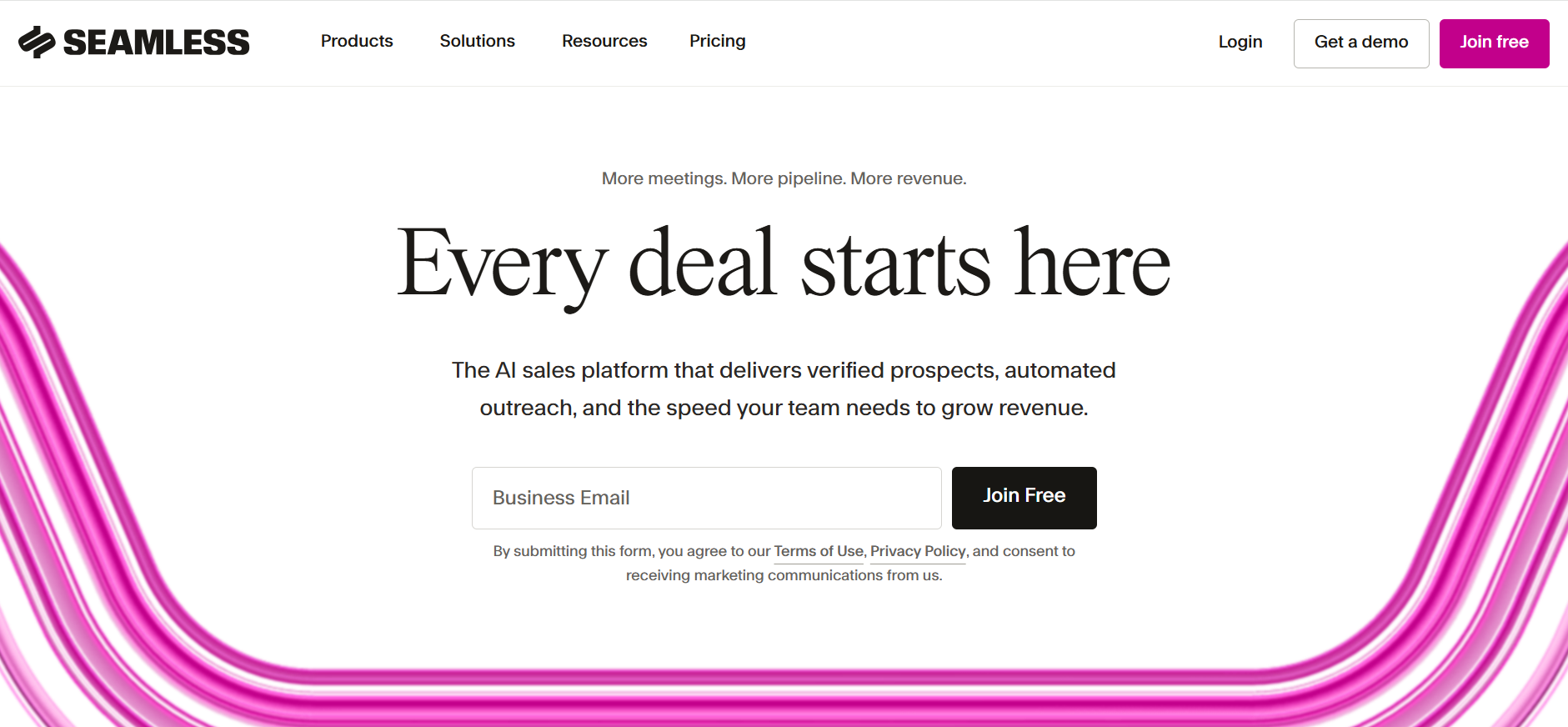This screenshot has height=727, width=1568.
Task: Click the Login link
Action: pyautogui.click(x=1240, y=42)
